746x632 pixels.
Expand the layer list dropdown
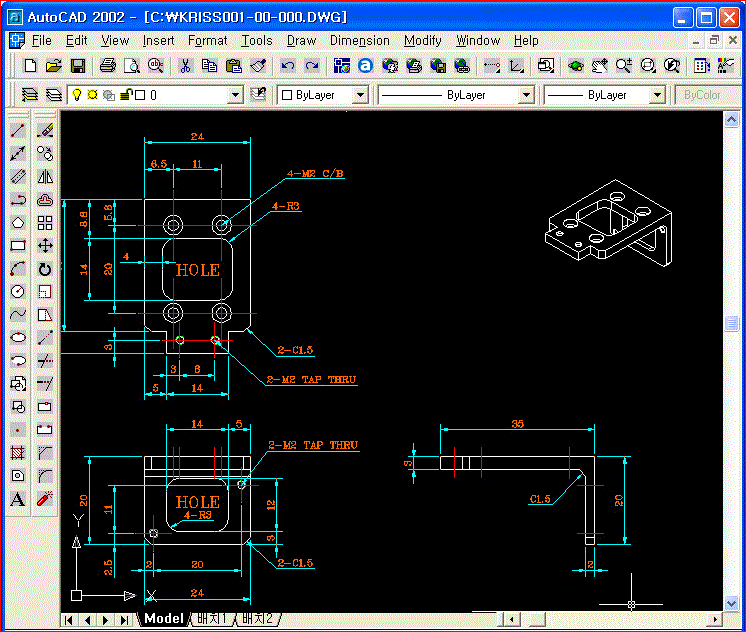[235, 95]
